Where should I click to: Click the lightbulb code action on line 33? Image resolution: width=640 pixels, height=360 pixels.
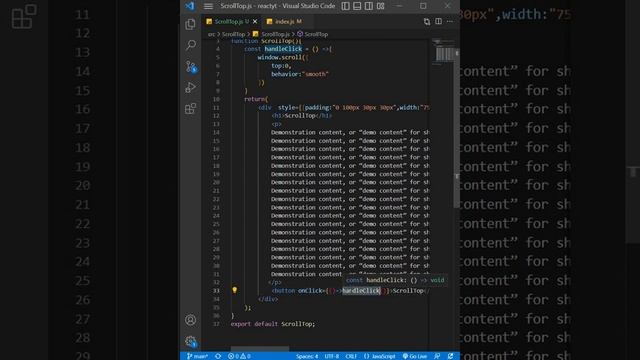235,290
